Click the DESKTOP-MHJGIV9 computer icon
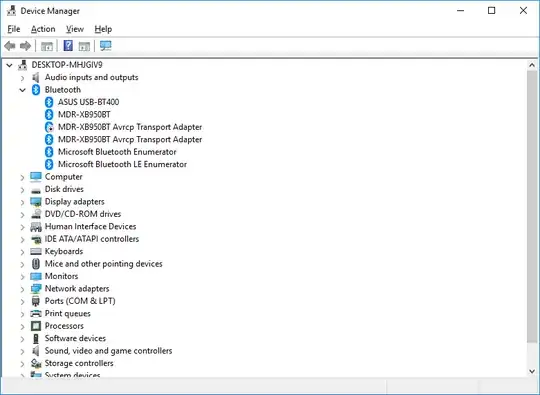The width and height of the screenshot is (540, 395). click(x=23, y=65)
